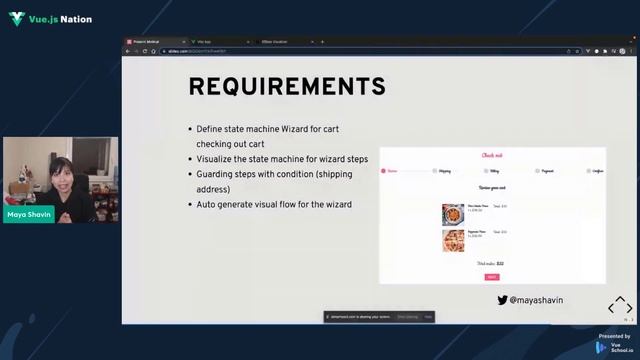Image resolution: width=640 pixels, height=360 pixels.
Task: Select the Payment wizard step
Action: [x=544, y=171]
